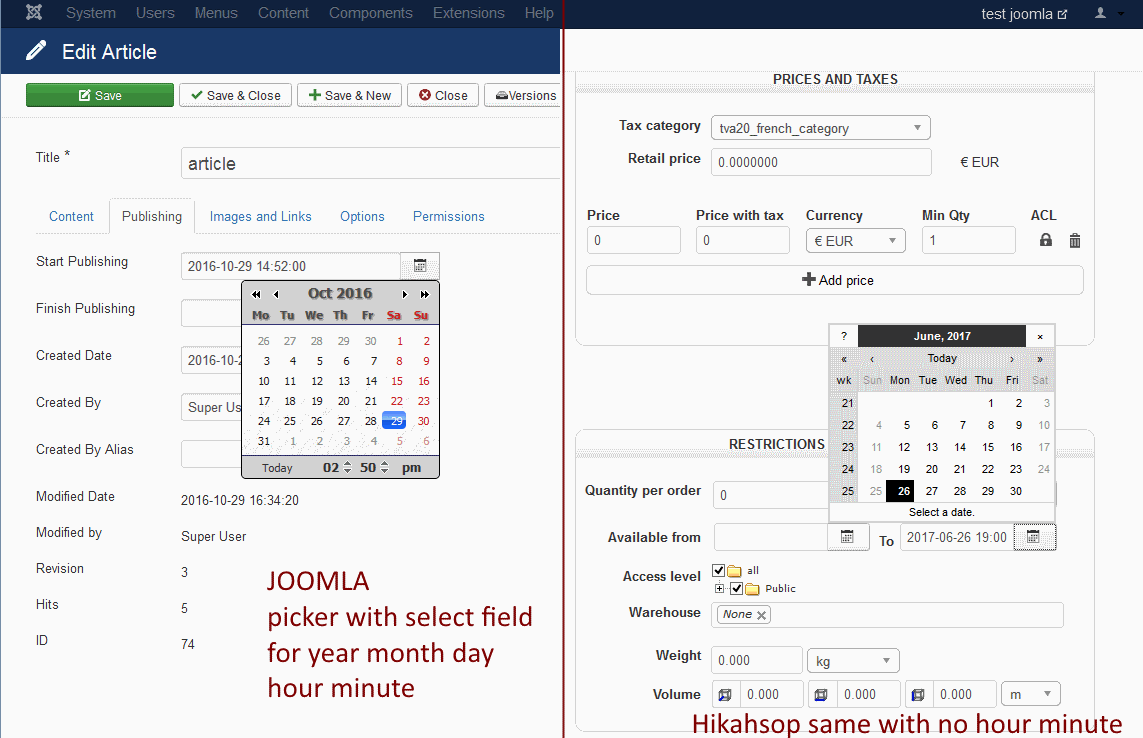1143x738 pixels.
Task: Open the kg weight unit dropdown
Action: click(x=853, y=661)
